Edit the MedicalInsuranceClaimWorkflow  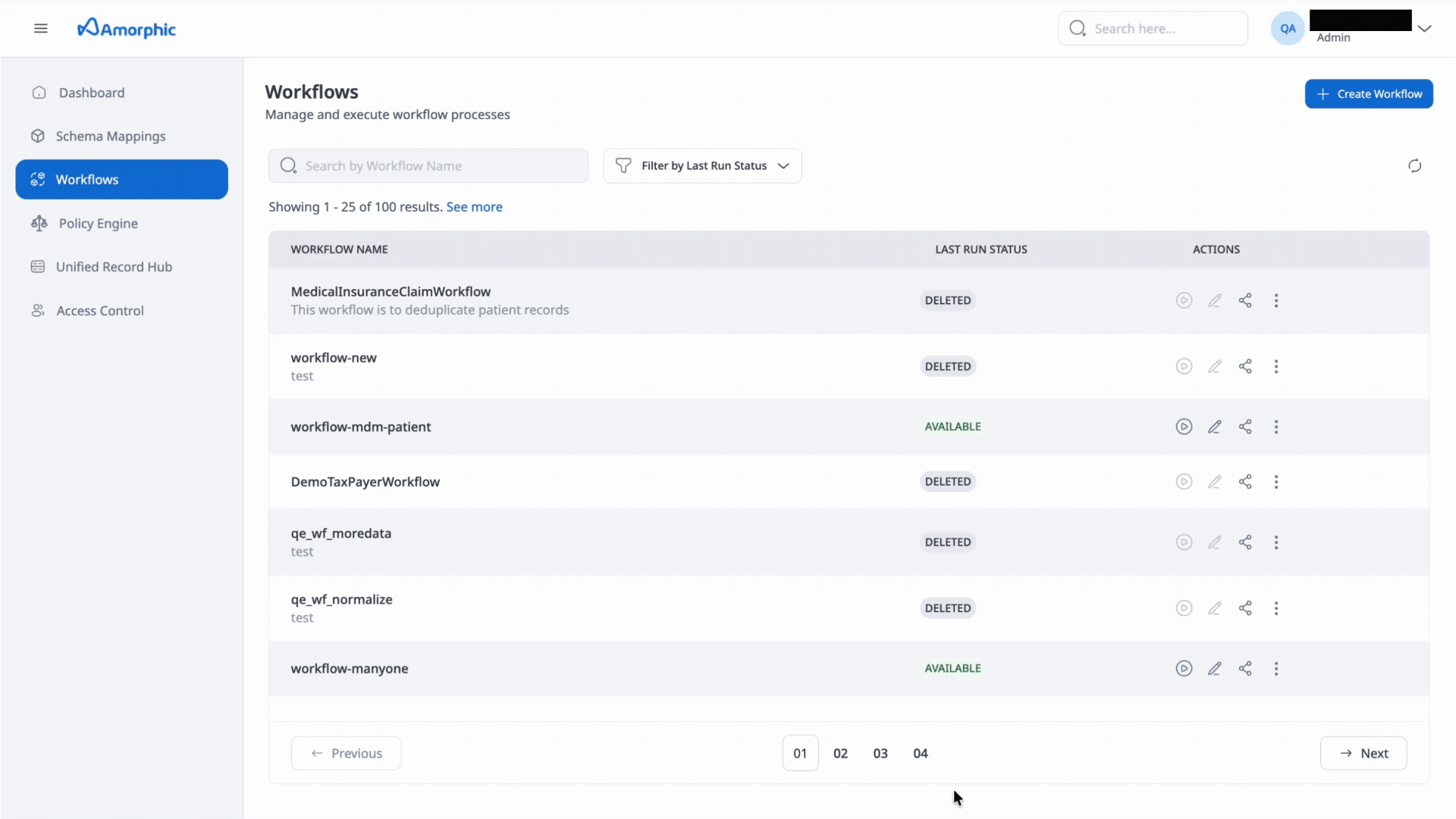[x=1215, y=300]
